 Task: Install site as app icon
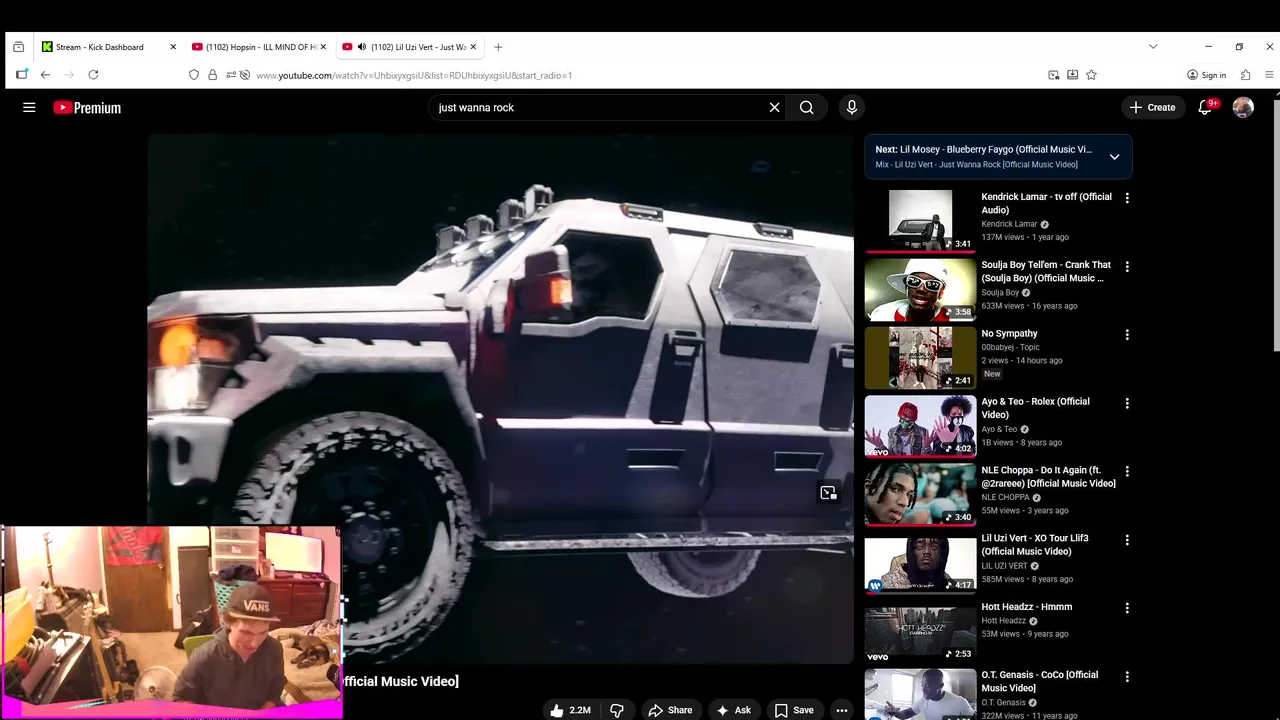point(1072,75)
